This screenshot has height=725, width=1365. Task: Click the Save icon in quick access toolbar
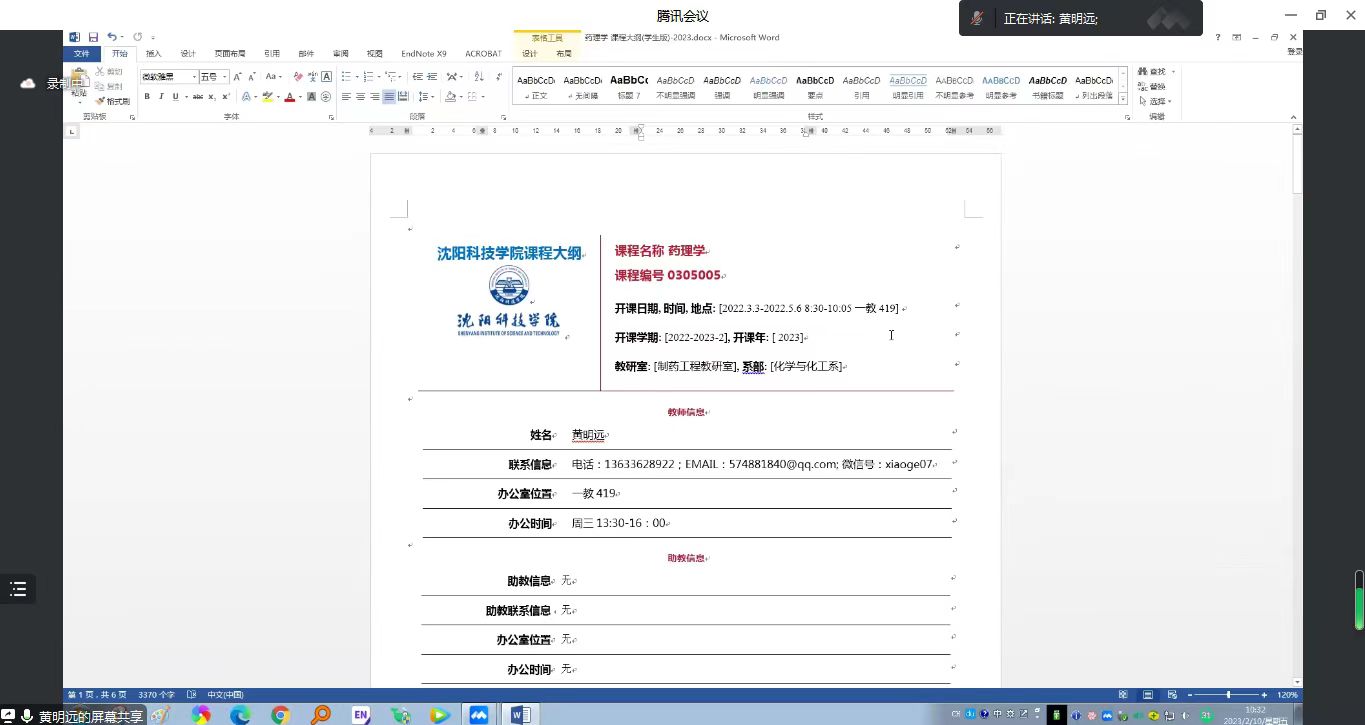coord(92,37)
